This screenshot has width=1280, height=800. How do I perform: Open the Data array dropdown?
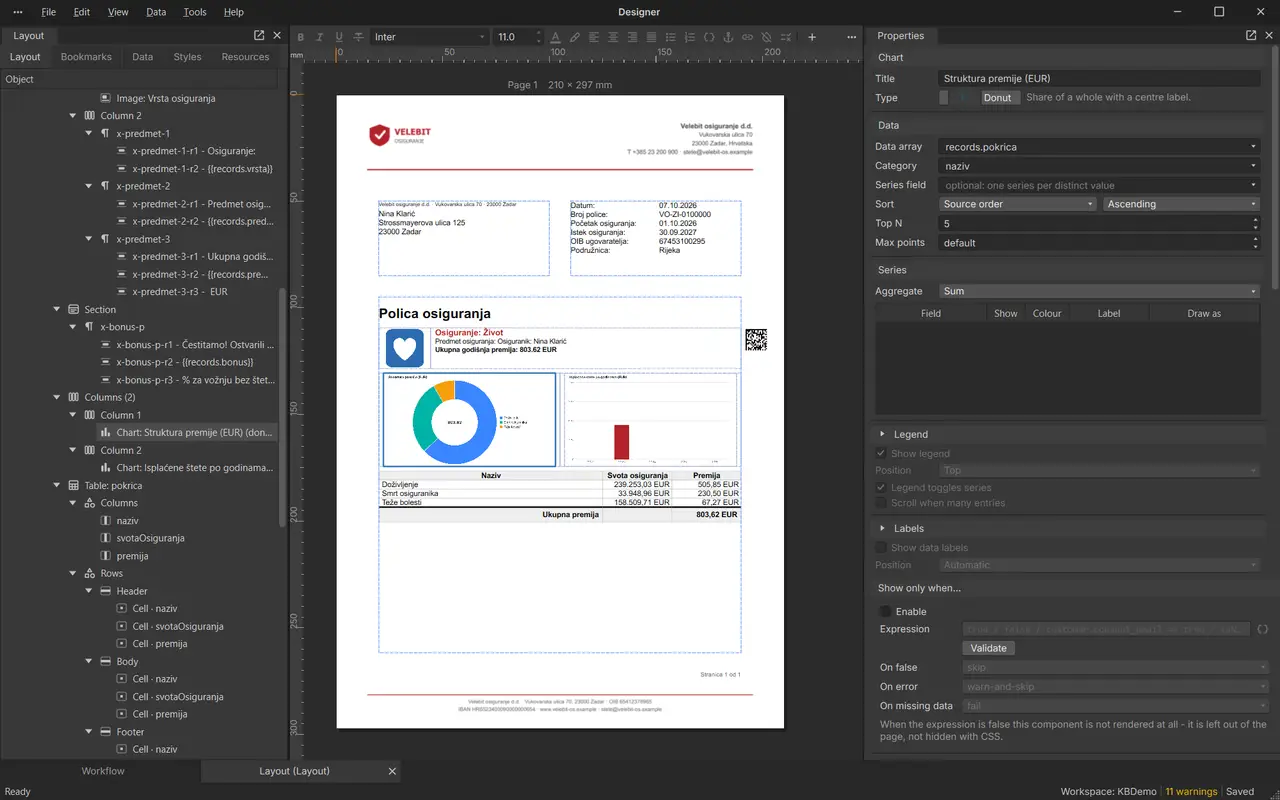[x=1099, y=146]
